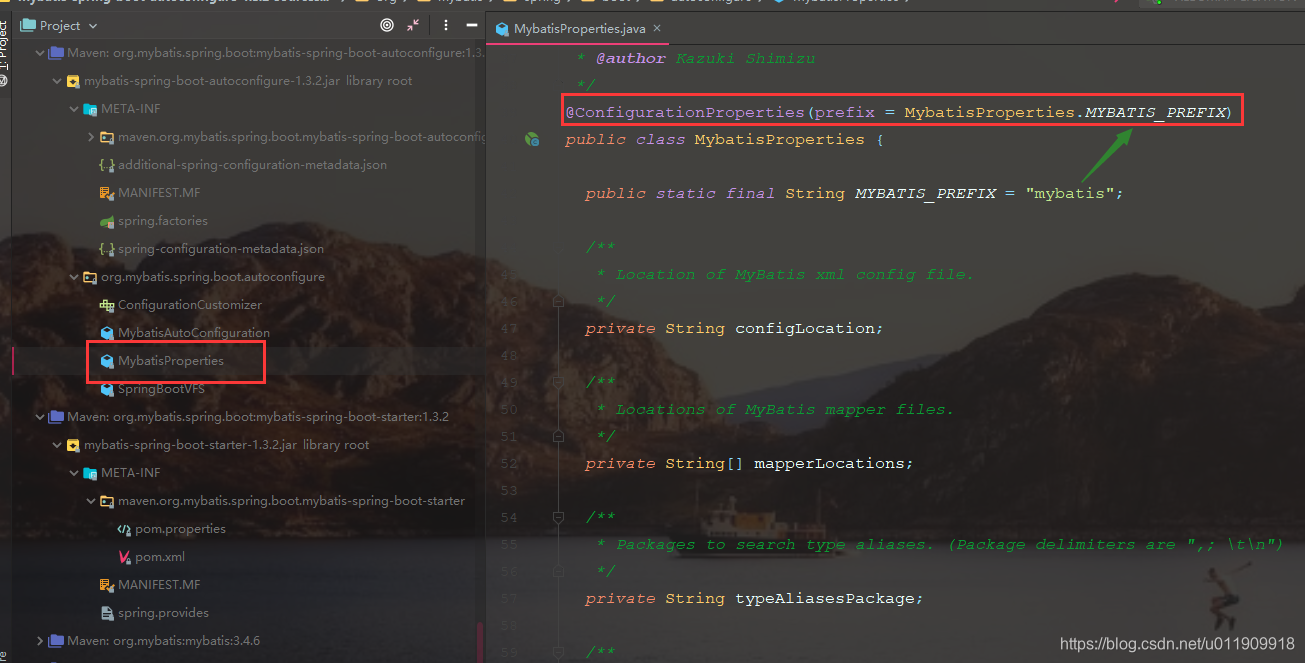Select ConfigurationCustomizer interface

(190, 304)
